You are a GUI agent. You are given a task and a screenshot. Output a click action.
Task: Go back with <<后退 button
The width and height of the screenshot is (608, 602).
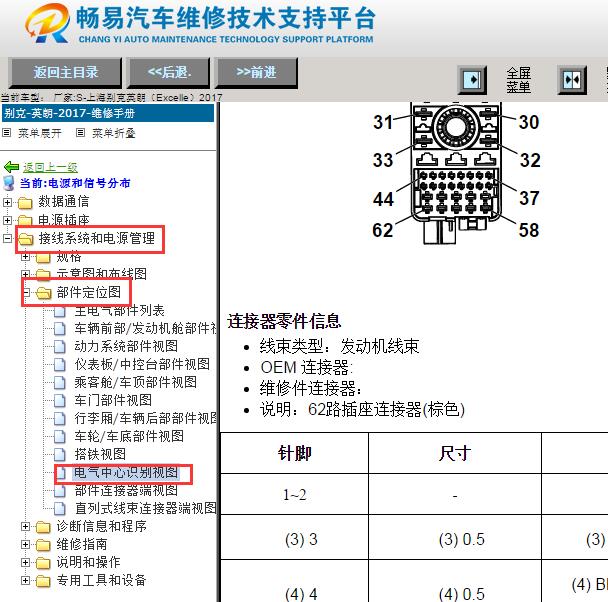coord(169,72)
